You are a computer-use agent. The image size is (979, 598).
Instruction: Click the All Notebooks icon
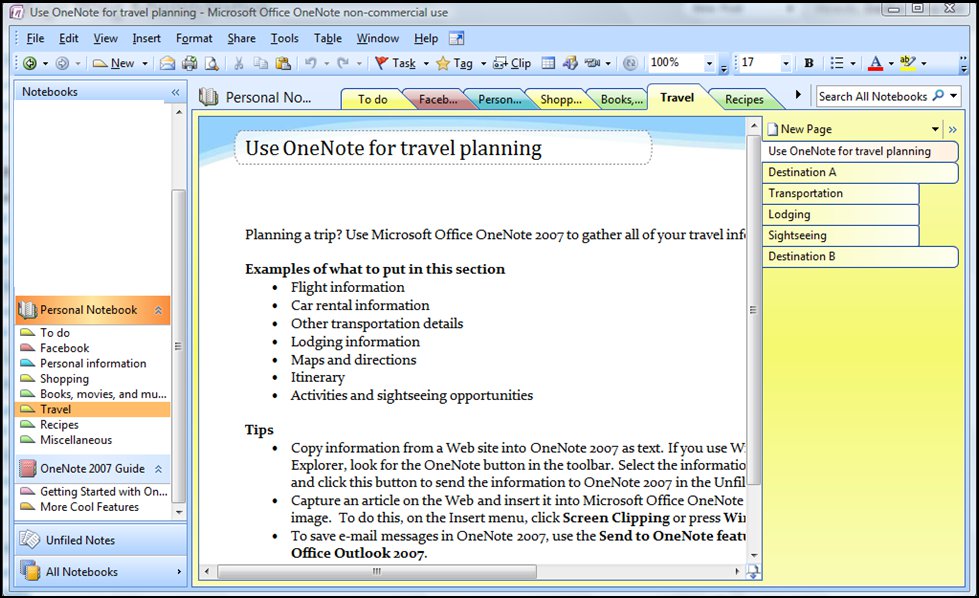point(29,571)
